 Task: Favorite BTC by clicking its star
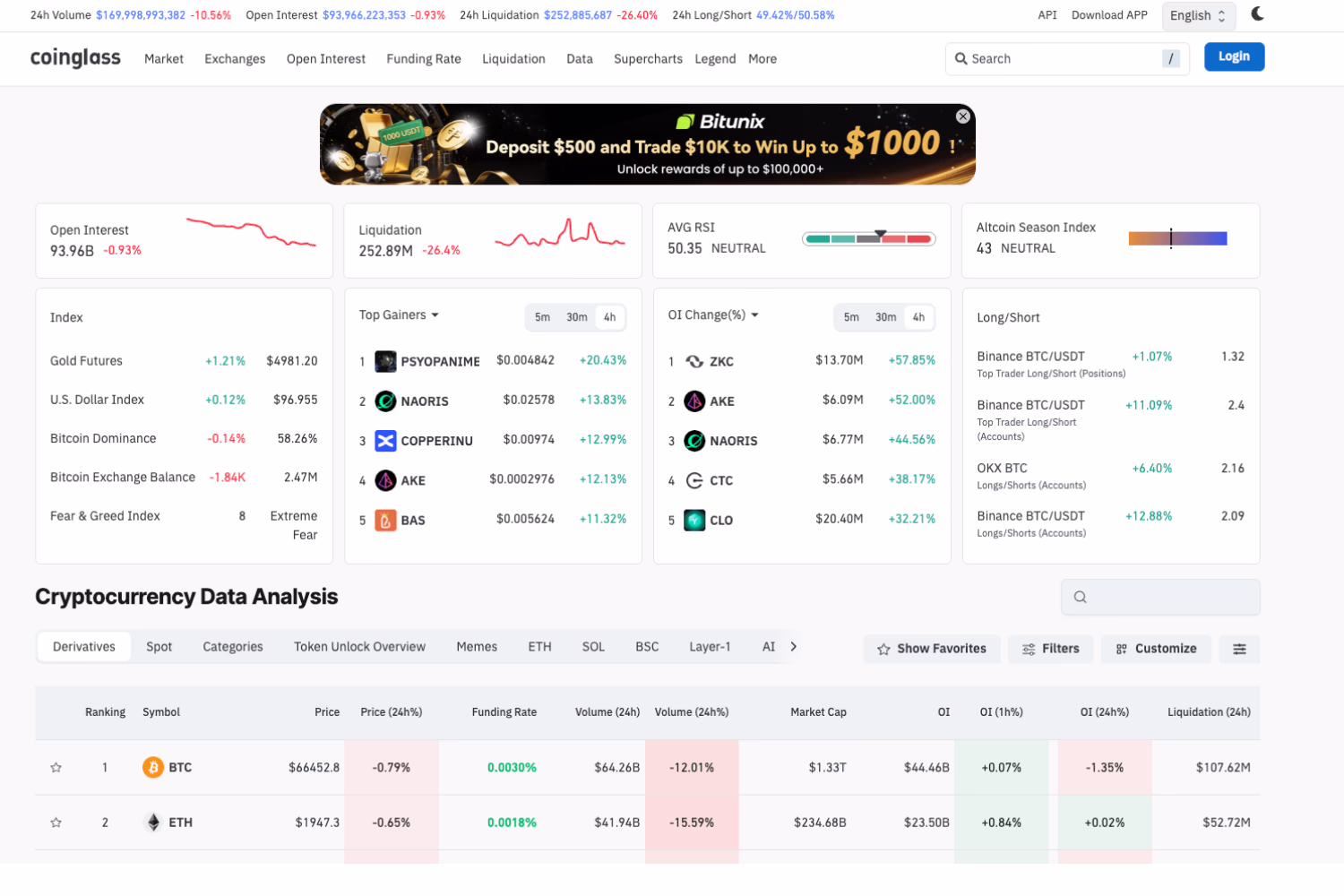56,767
